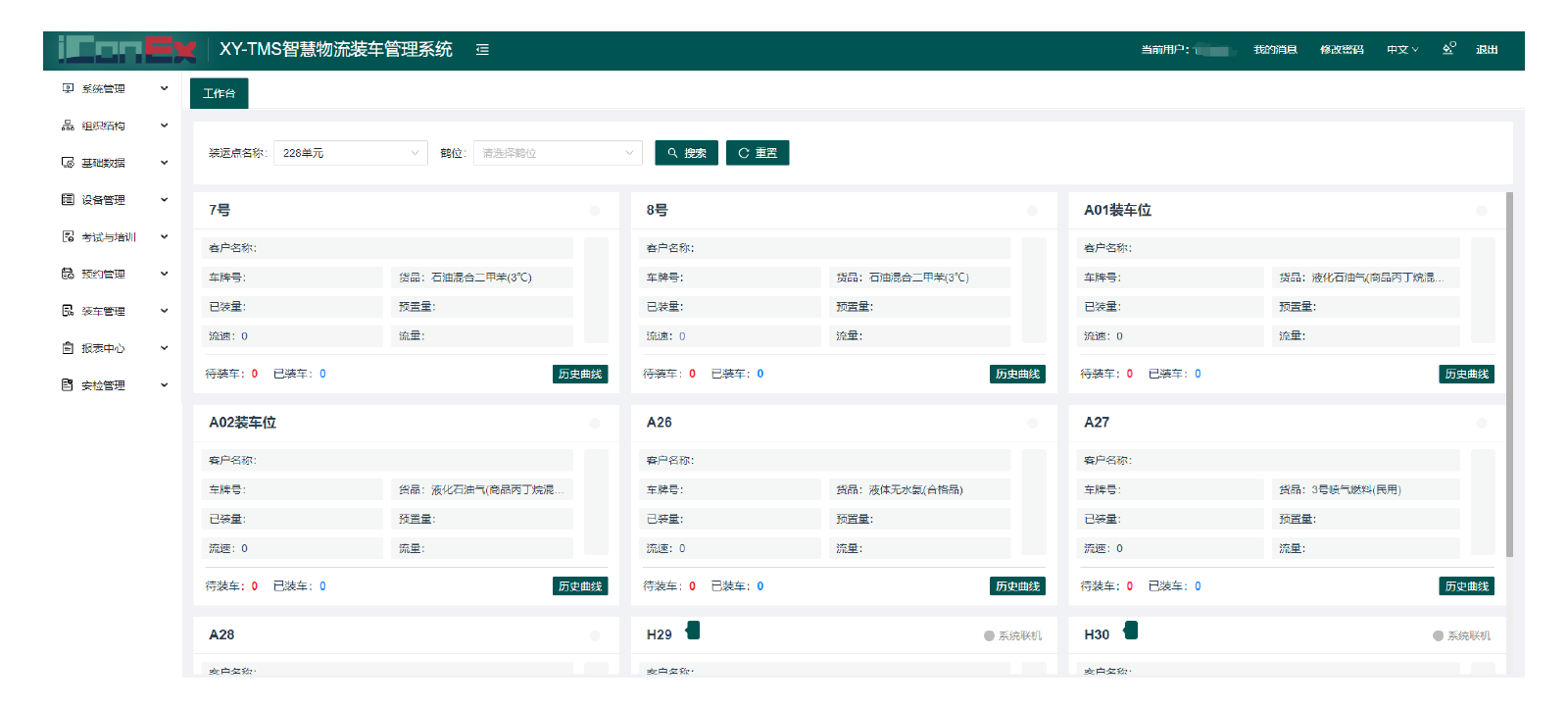This screenshot has height=709, width=1568.
Task: Open 历史曲线 for the 7号 card
Action: click(x=580, y=374)
